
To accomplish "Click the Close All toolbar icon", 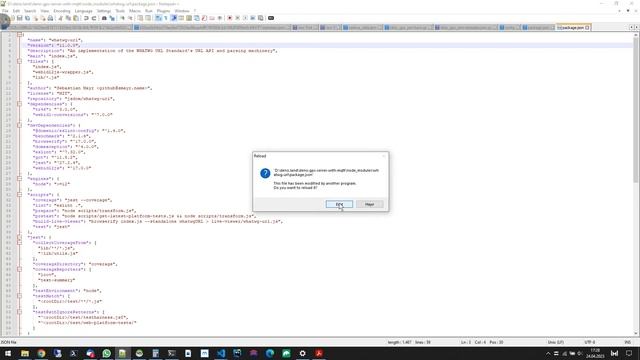I will tap(42, 18).
